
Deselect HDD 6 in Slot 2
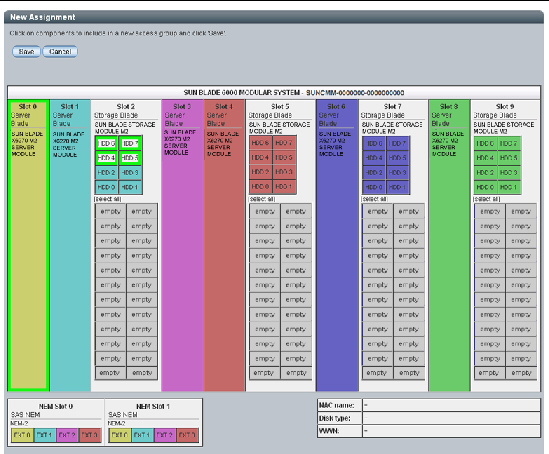(x=106, y=144)
